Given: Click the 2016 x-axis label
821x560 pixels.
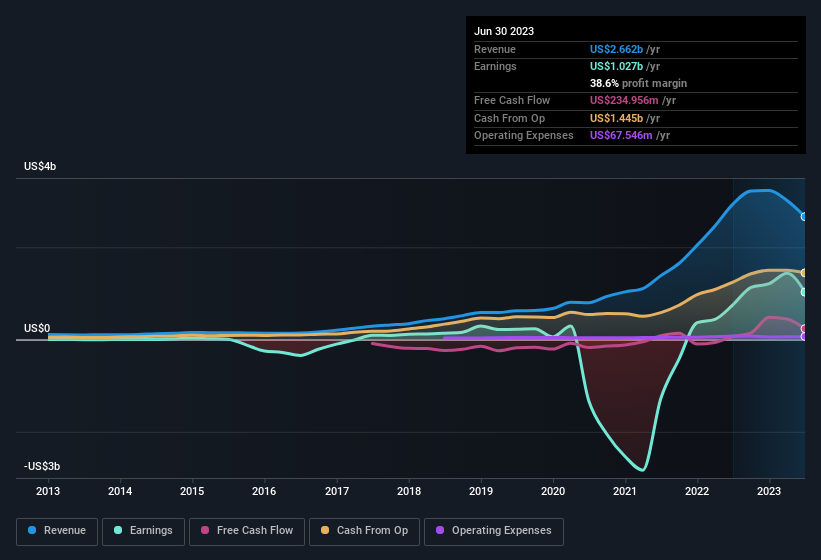Looking at the screenshot, I should click(264, 491).
